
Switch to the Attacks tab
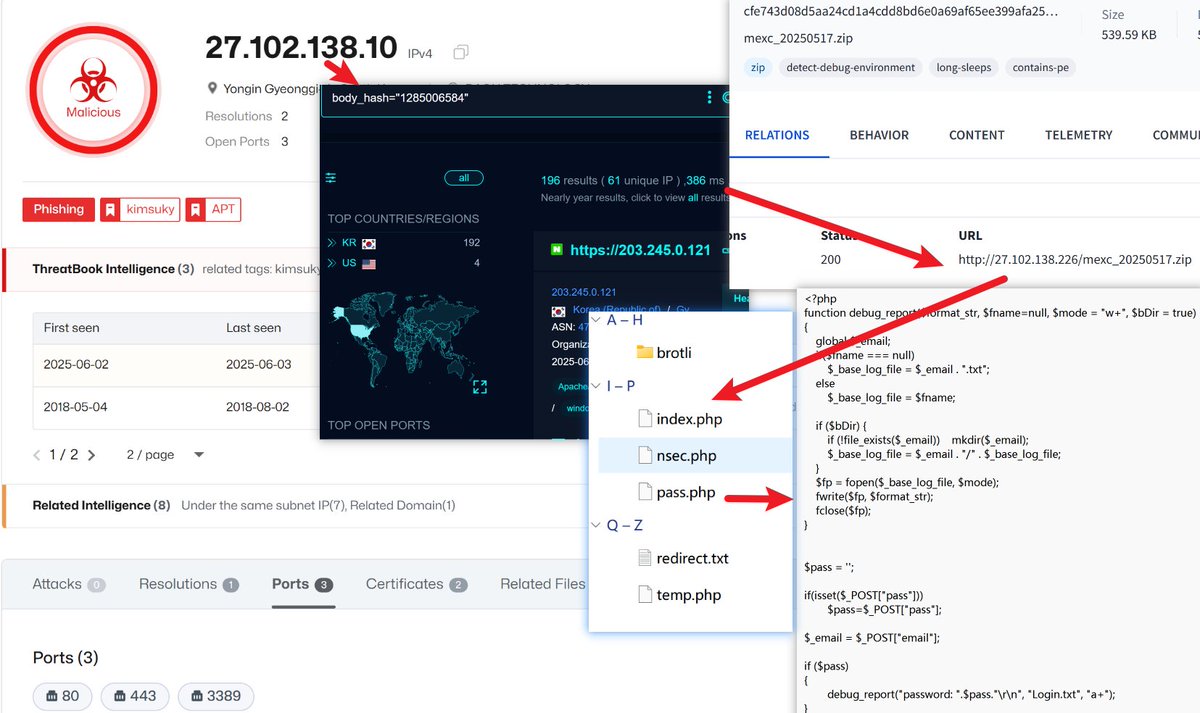point(68,584)
